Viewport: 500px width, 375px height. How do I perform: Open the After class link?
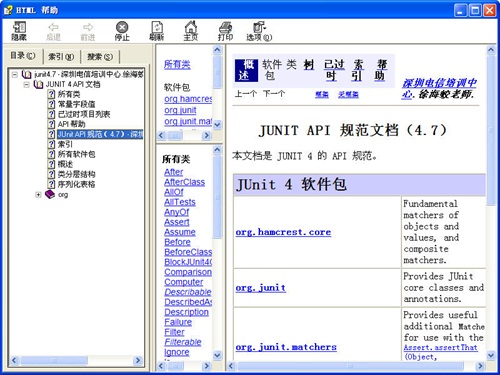[x=174, y=172]
